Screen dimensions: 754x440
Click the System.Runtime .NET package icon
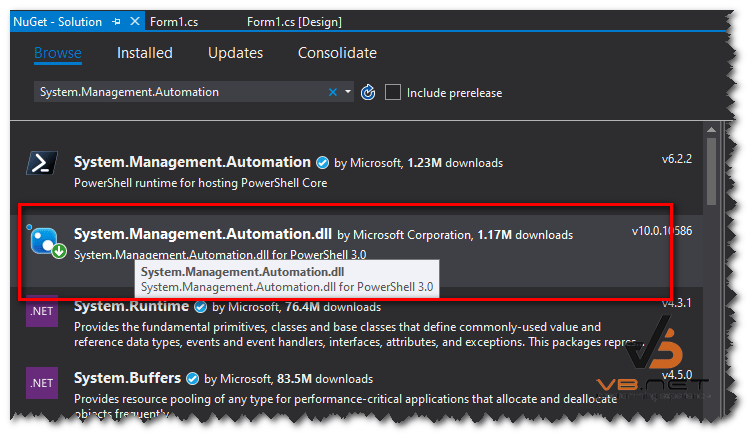click(x=42, y=311)
